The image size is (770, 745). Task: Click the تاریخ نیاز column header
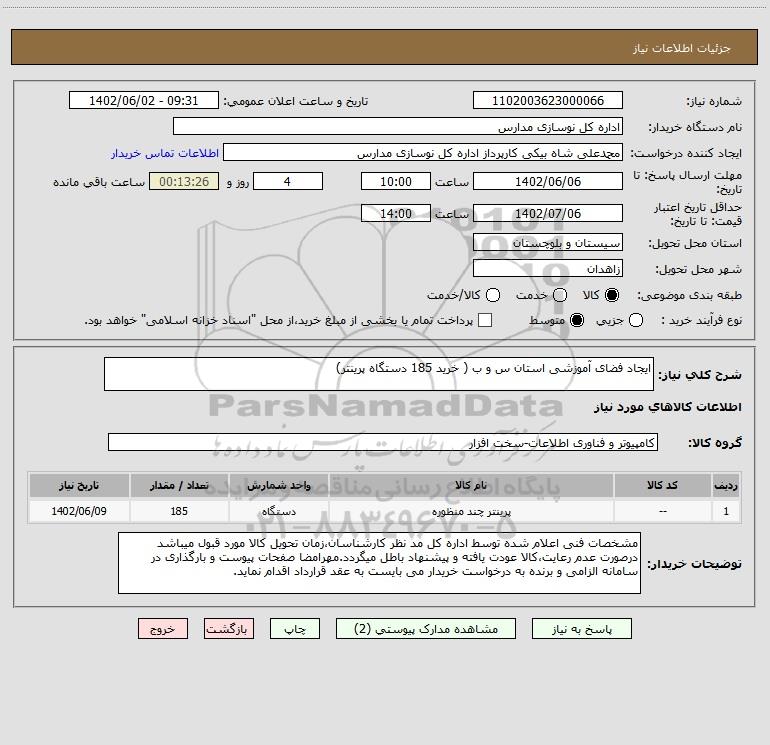point(79,485)
